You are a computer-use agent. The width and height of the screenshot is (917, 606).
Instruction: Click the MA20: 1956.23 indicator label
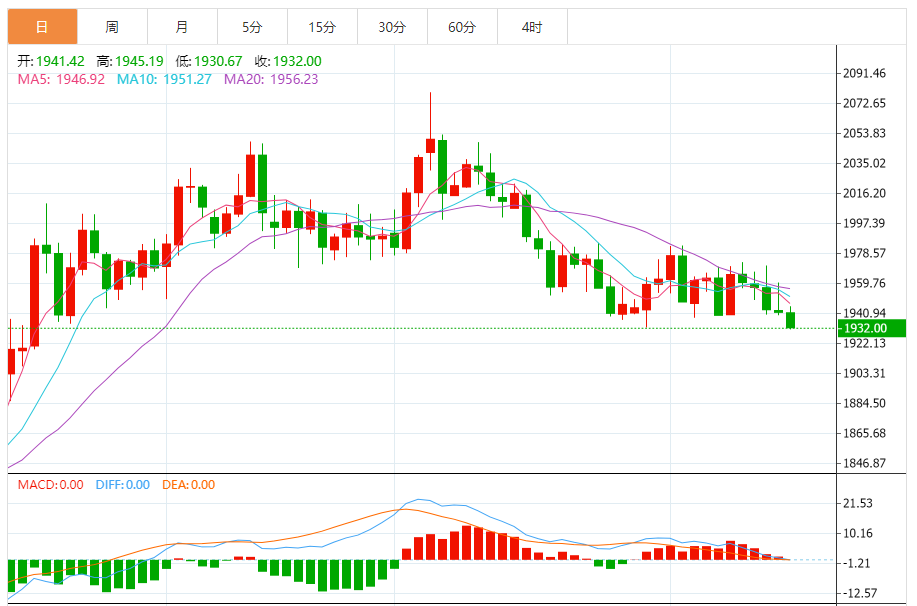(x=271, y=79)
